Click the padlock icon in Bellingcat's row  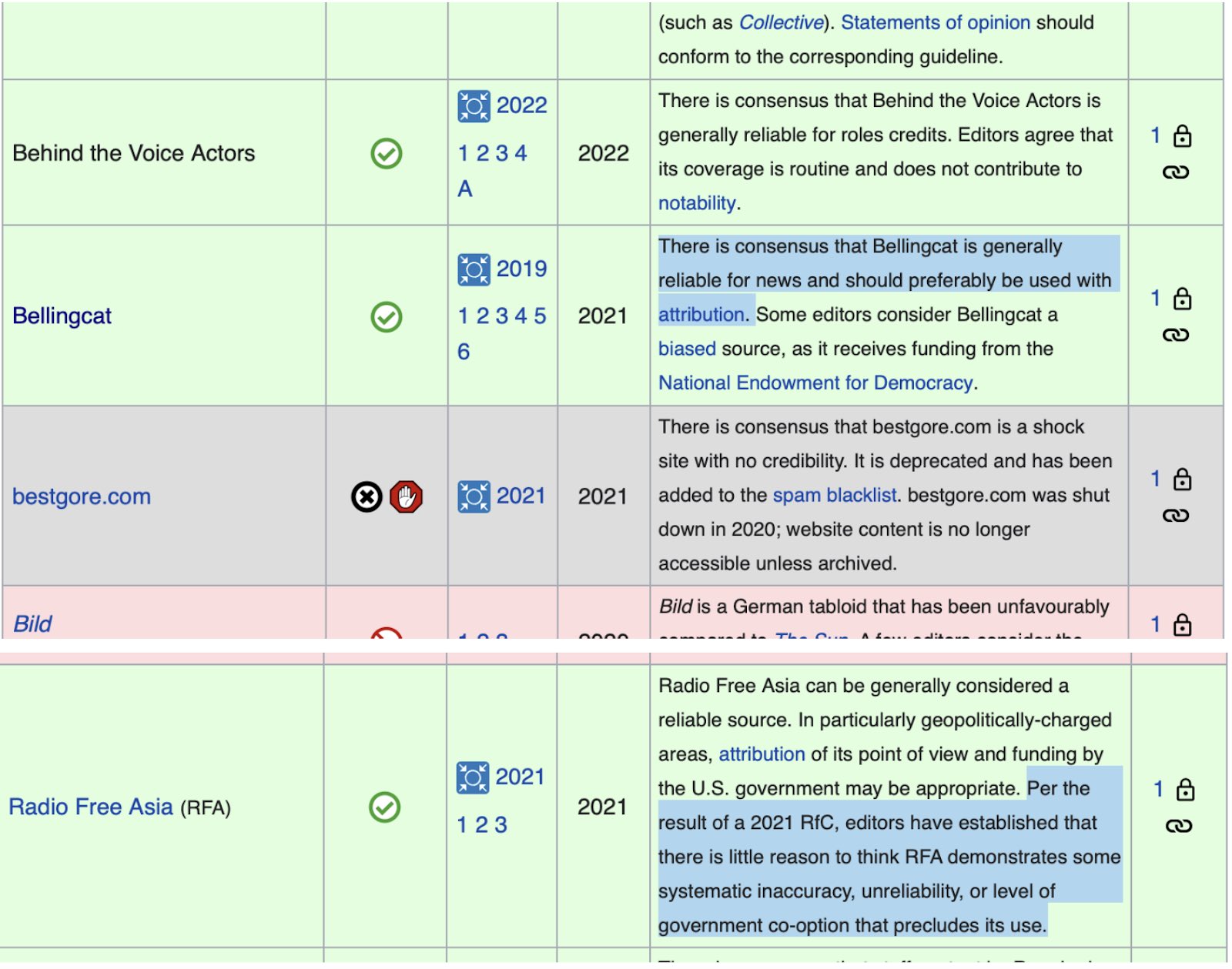coord(1184,299)
